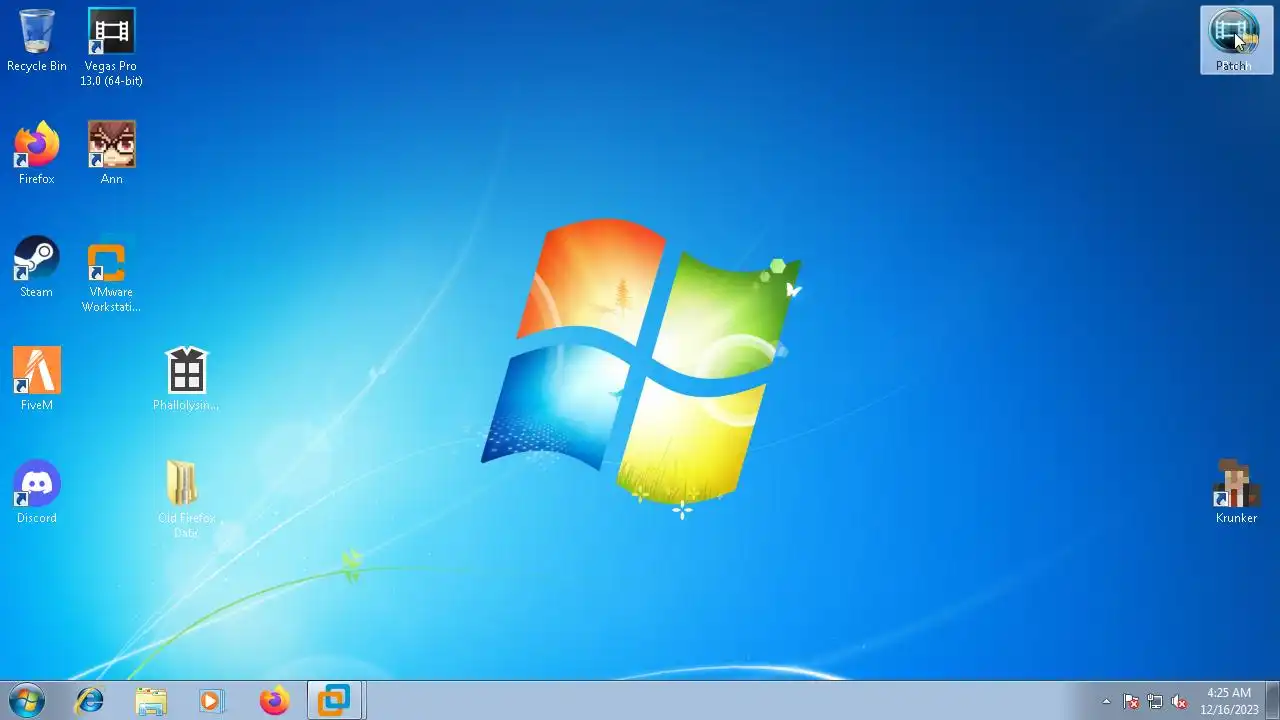
Task: Switch to VMware Workstation on the taskbar
Action: 334,701
